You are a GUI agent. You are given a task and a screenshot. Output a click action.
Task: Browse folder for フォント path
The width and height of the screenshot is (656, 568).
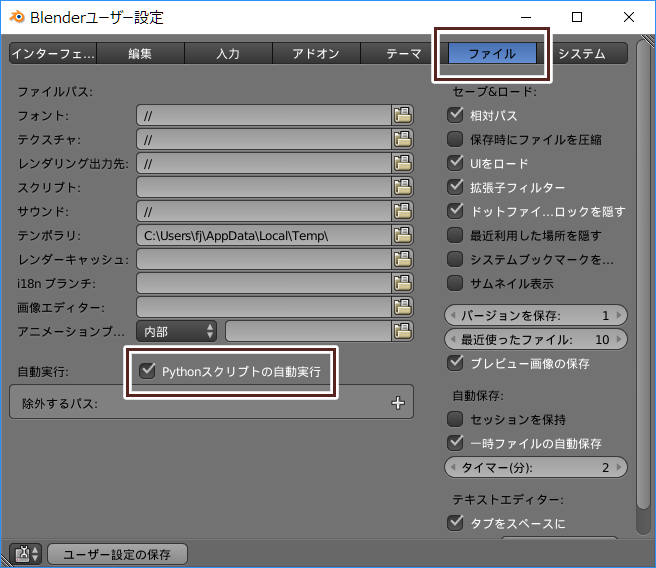coord(403,115)
